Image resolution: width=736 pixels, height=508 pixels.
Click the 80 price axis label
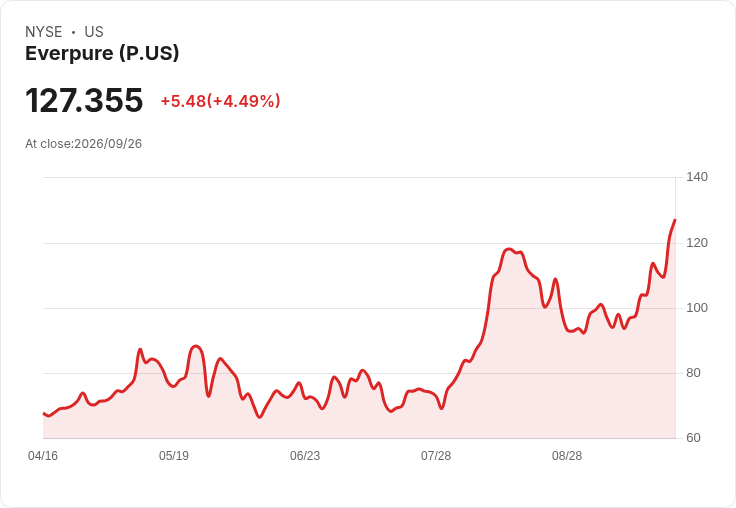pos(693,373)
